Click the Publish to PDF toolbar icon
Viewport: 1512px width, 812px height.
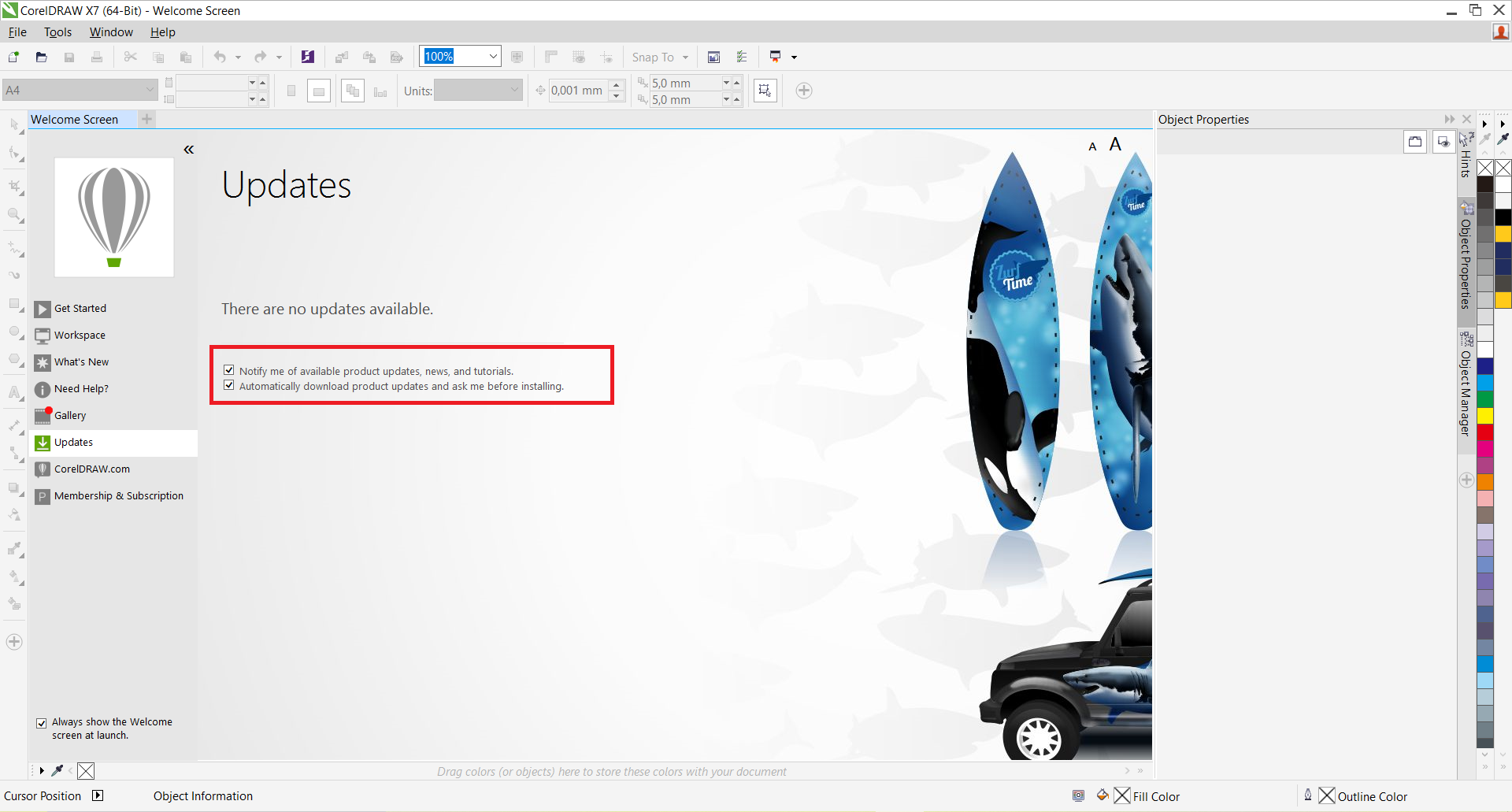[x=397, y=57]
